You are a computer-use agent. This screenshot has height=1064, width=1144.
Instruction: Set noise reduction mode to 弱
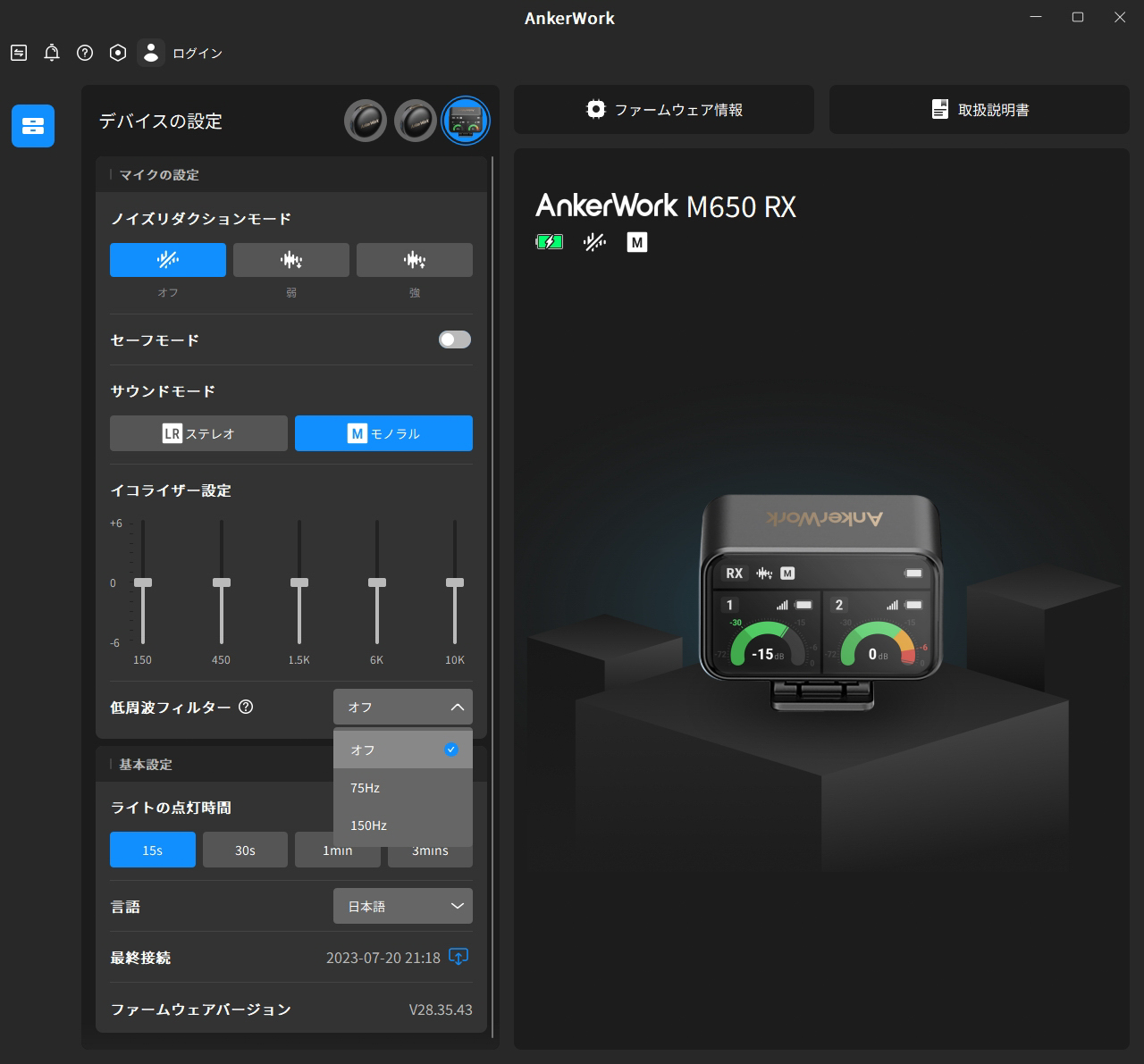(x=291, y=260)
